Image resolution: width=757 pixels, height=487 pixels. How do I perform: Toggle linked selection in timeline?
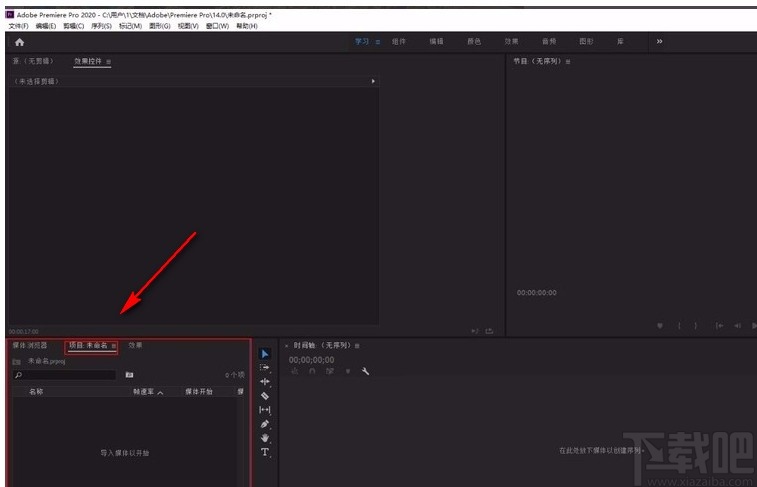point(330,371)
